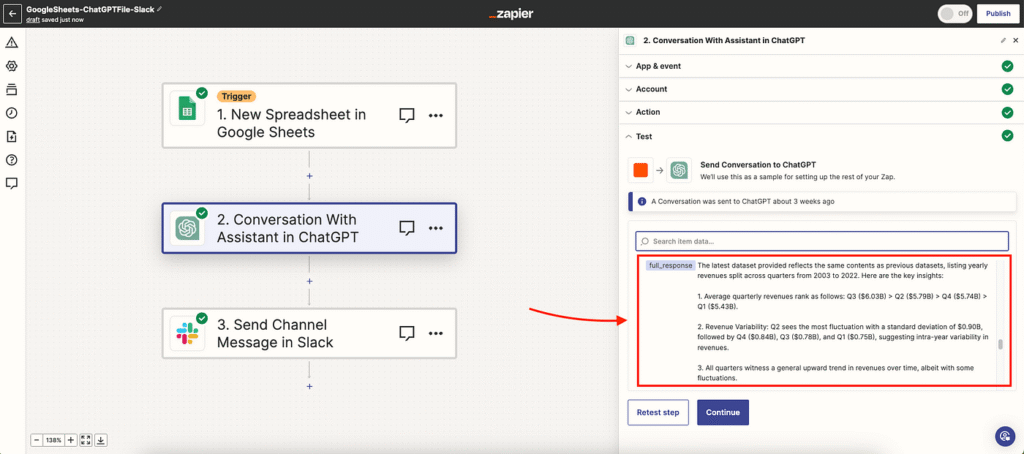The width and height of the screenshot is (1024, 454).
Task: Click the Slack app icon in step 3
Action: 187,333
